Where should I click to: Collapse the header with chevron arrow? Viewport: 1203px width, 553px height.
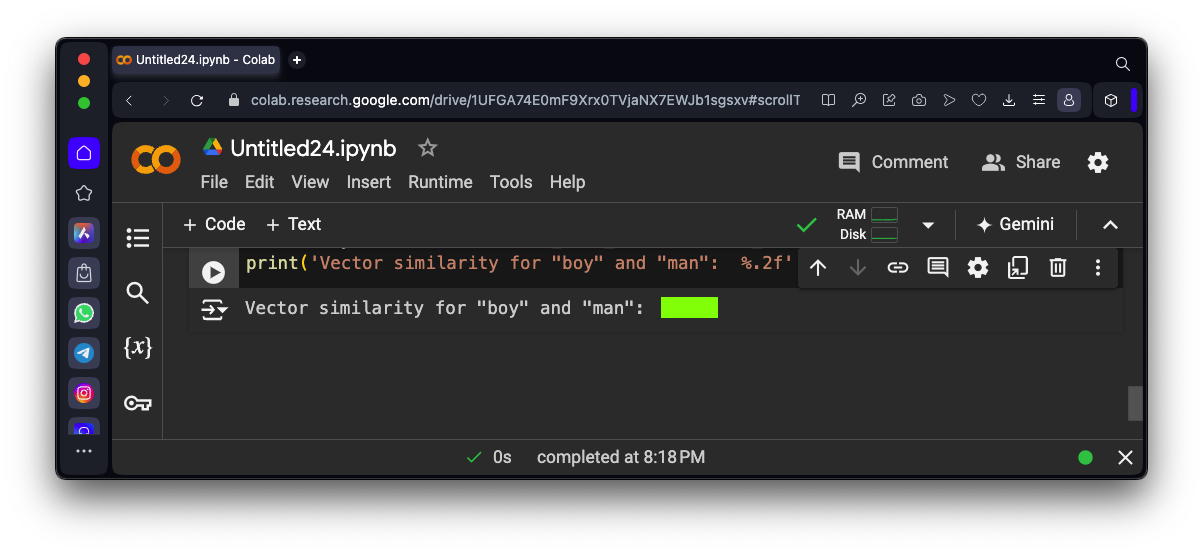(x=1110, y=225)
